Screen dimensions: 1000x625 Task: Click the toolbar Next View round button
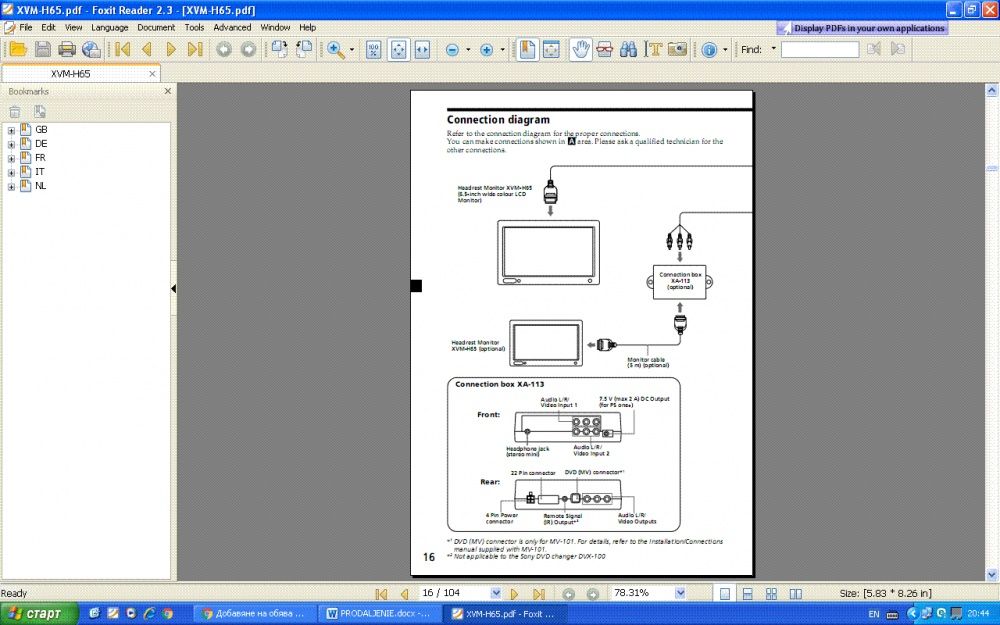248,49
